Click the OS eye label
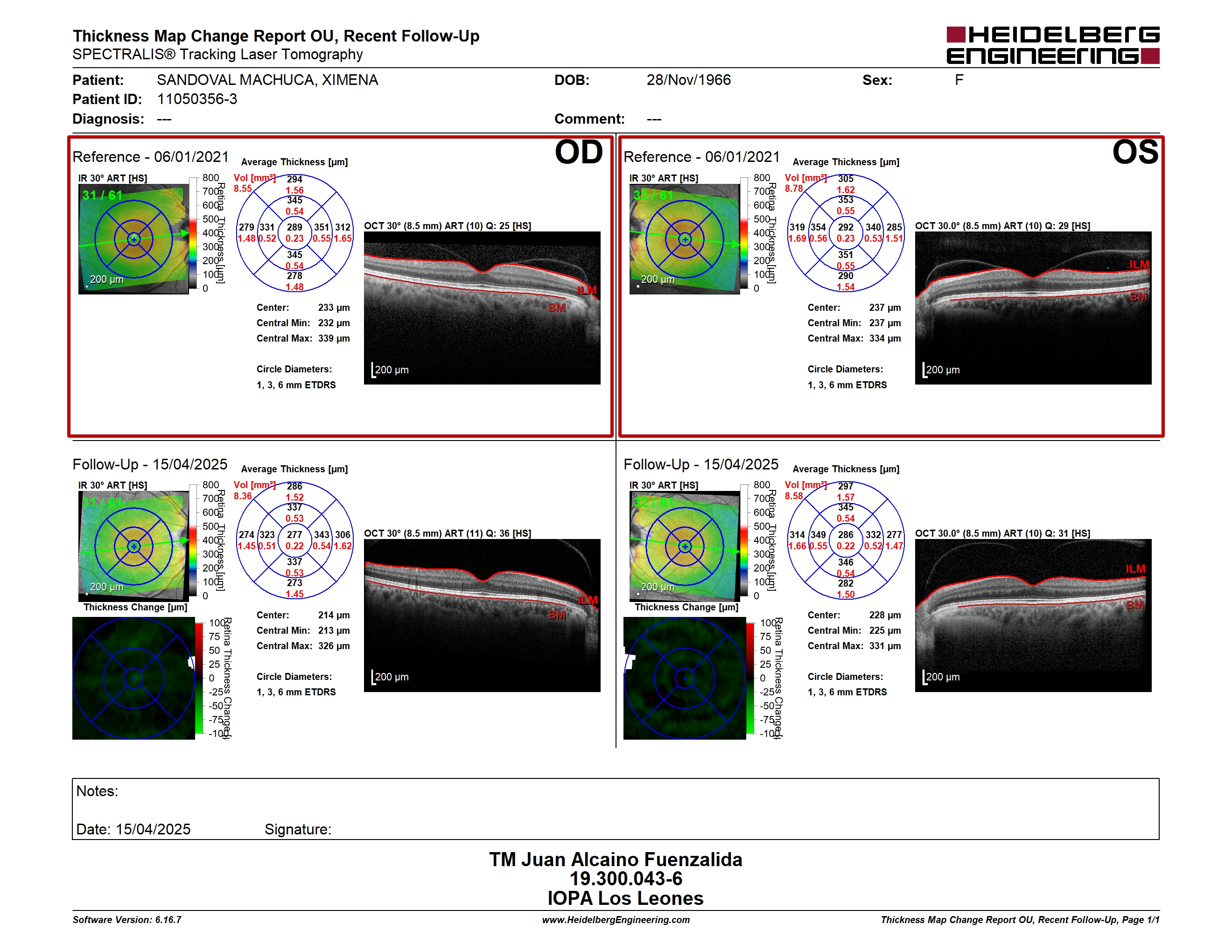This screenshot has height=952, width=1232. tap(1135, 152)
